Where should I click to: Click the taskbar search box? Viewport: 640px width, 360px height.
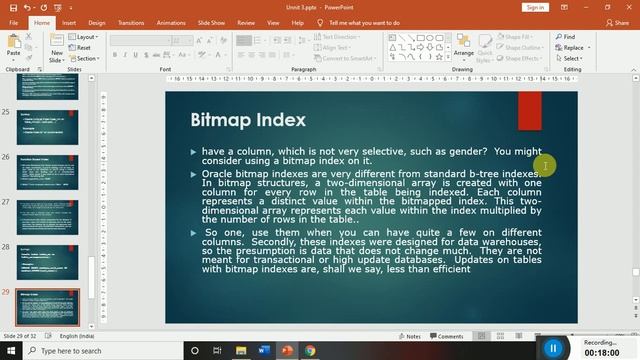103,351
